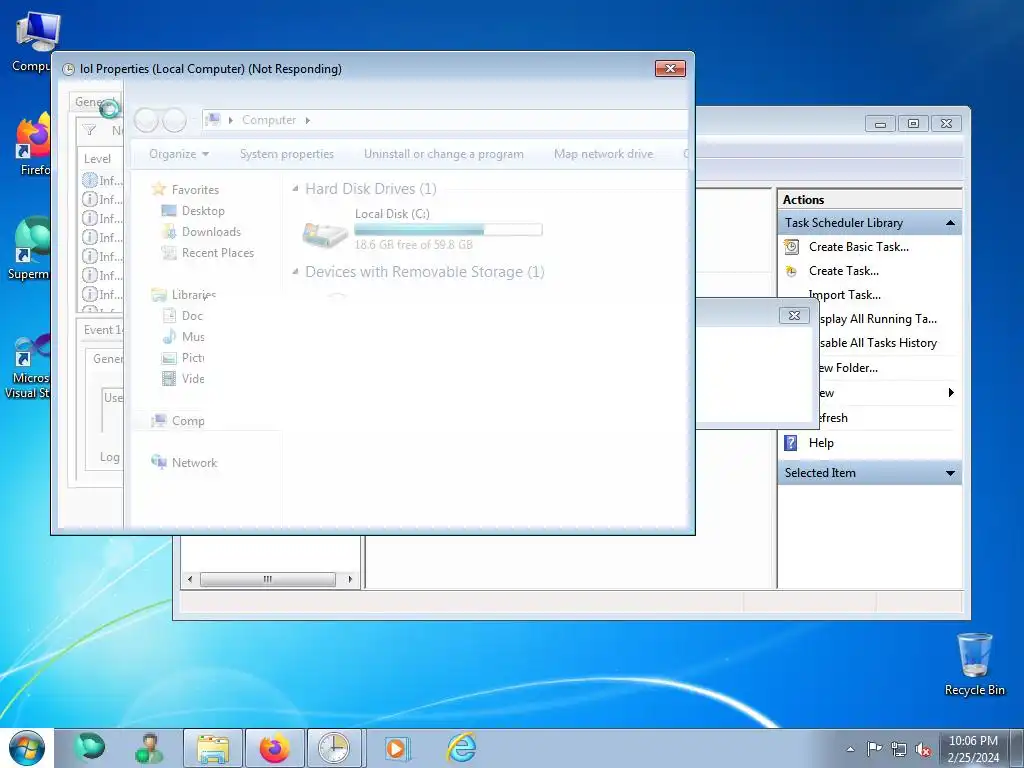Show hidden tray icons arrow
The image size is (1024, 768).
[850, 749]
